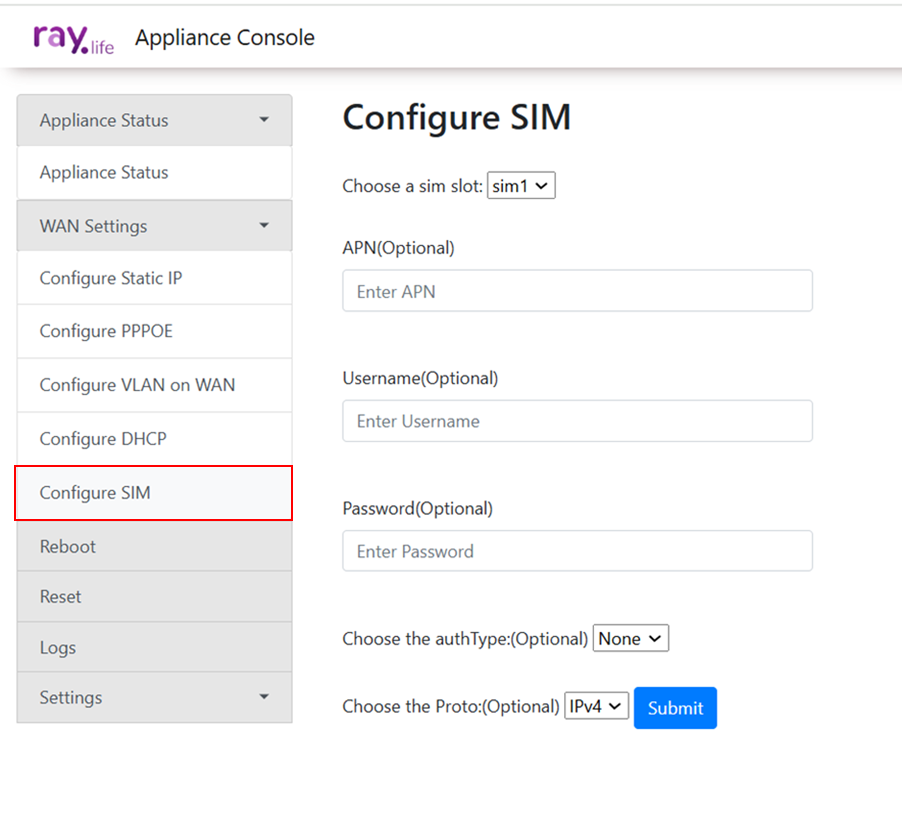Focus the Enter Username field

(577, 421)
